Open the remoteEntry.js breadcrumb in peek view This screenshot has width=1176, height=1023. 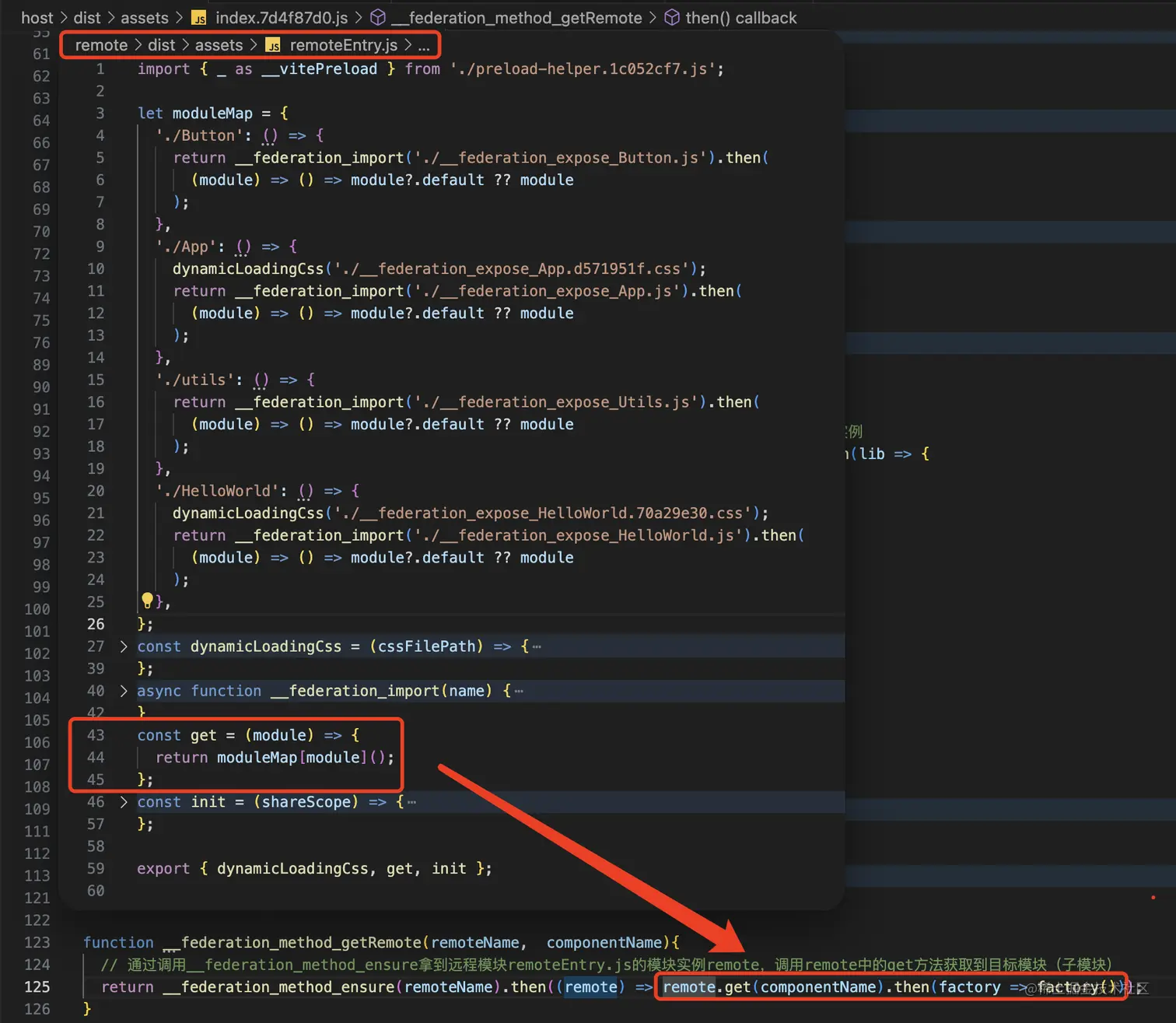344,45
